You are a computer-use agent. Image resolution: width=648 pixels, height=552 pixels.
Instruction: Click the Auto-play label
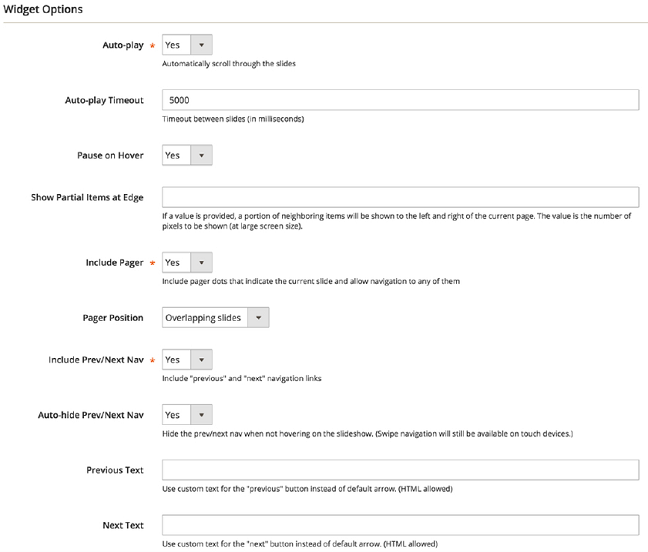coord(123,45)
